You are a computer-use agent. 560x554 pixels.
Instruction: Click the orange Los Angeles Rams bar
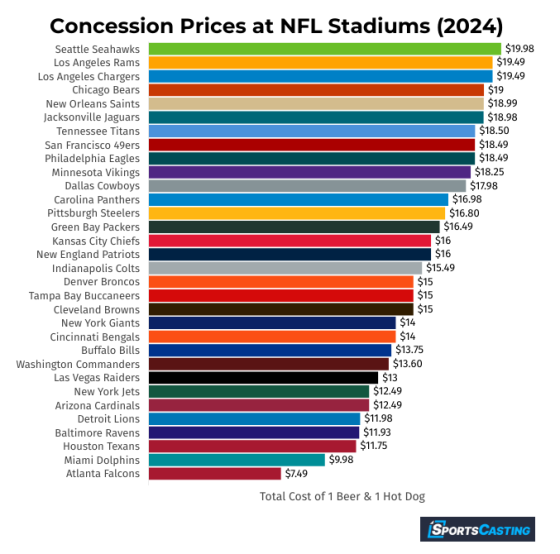[321, 63]
